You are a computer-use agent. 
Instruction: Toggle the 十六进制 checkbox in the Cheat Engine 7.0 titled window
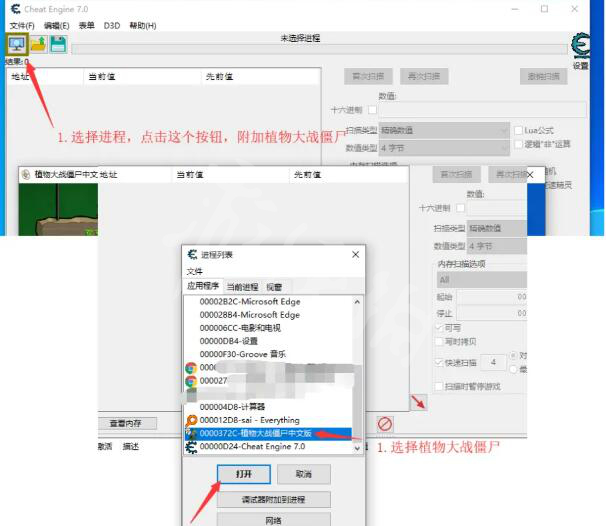point(372,110)
